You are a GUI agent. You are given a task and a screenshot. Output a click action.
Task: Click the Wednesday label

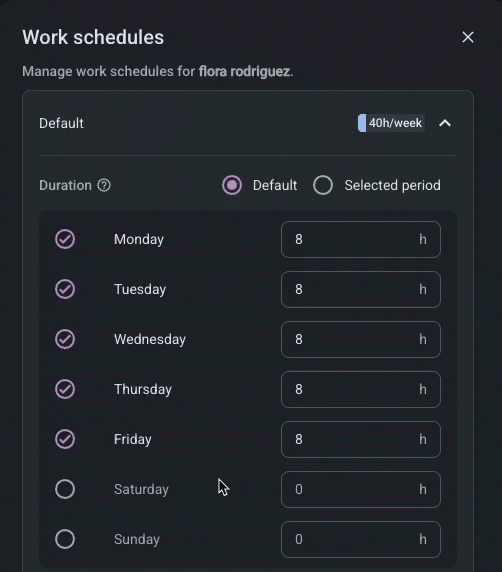[150, 340]
